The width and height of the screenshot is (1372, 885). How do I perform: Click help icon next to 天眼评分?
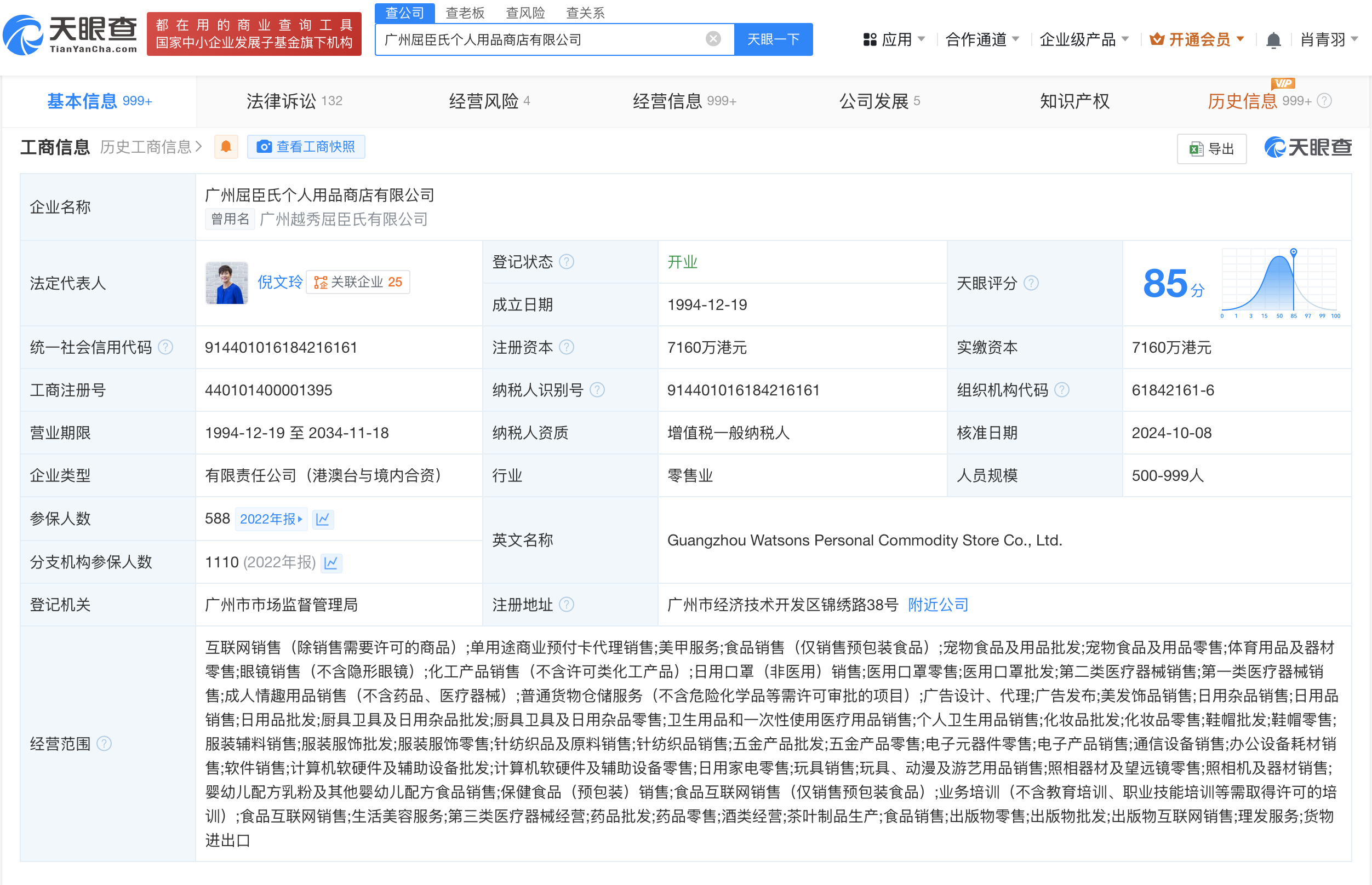pos(1031,283)
